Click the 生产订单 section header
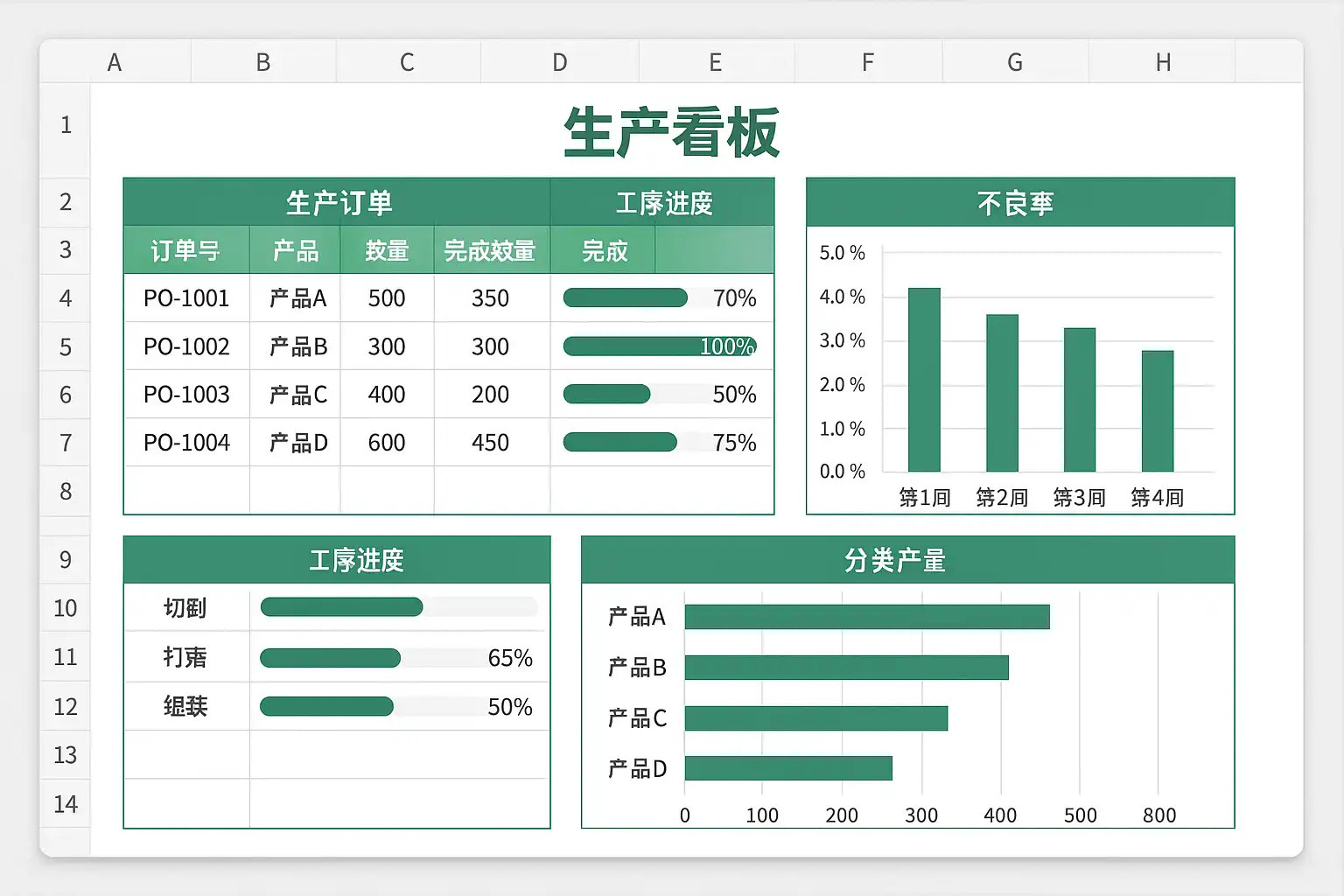 pyautogui.click(x=338, y=203)
